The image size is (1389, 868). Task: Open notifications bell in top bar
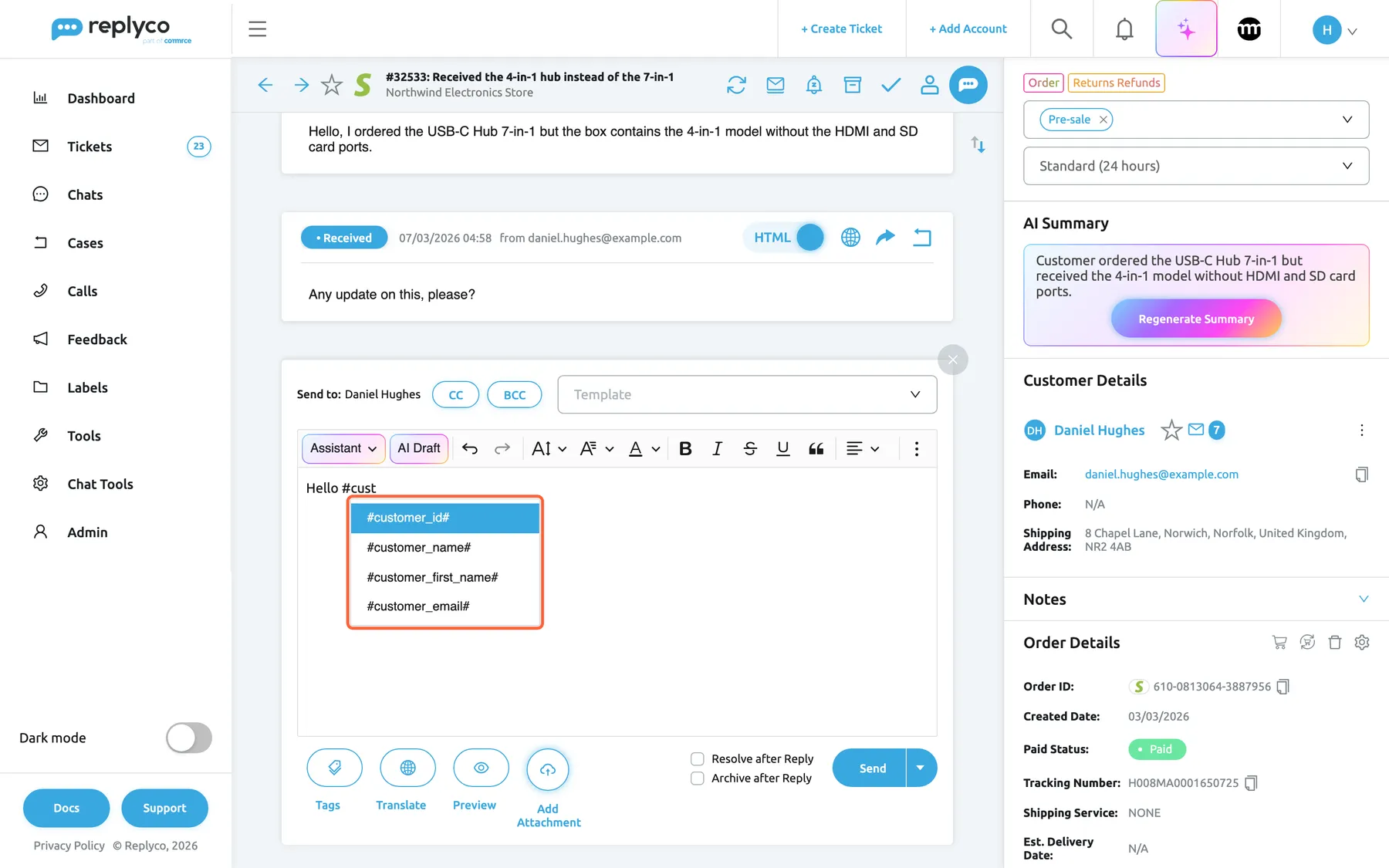tap(1124, 29)
